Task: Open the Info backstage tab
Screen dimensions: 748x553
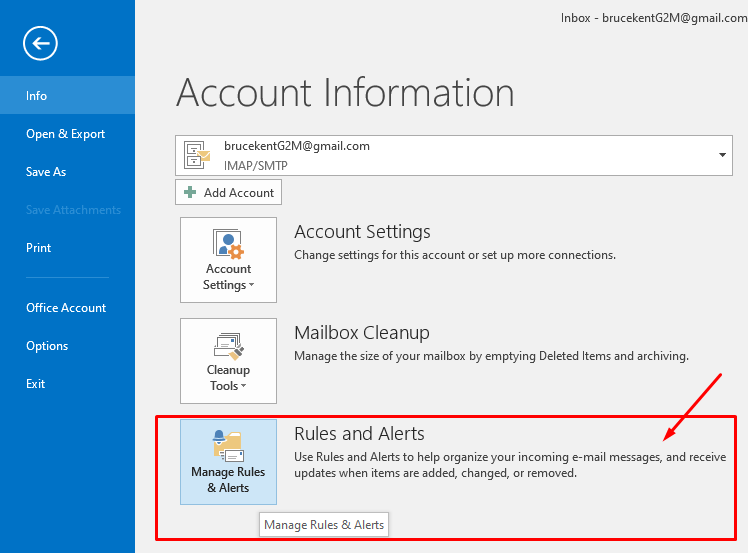Action: (67, 95)
